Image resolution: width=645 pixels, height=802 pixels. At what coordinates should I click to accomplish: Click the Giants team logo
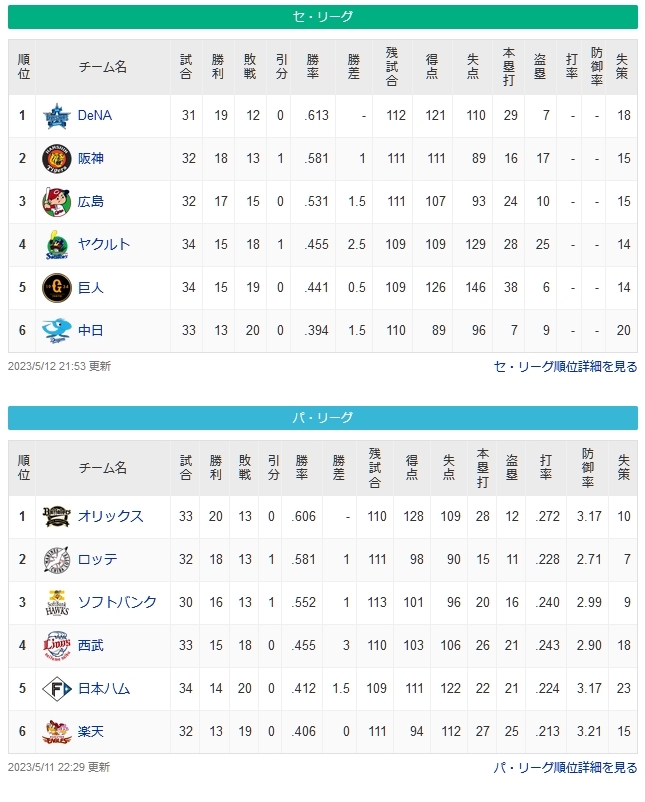(56, 288)
